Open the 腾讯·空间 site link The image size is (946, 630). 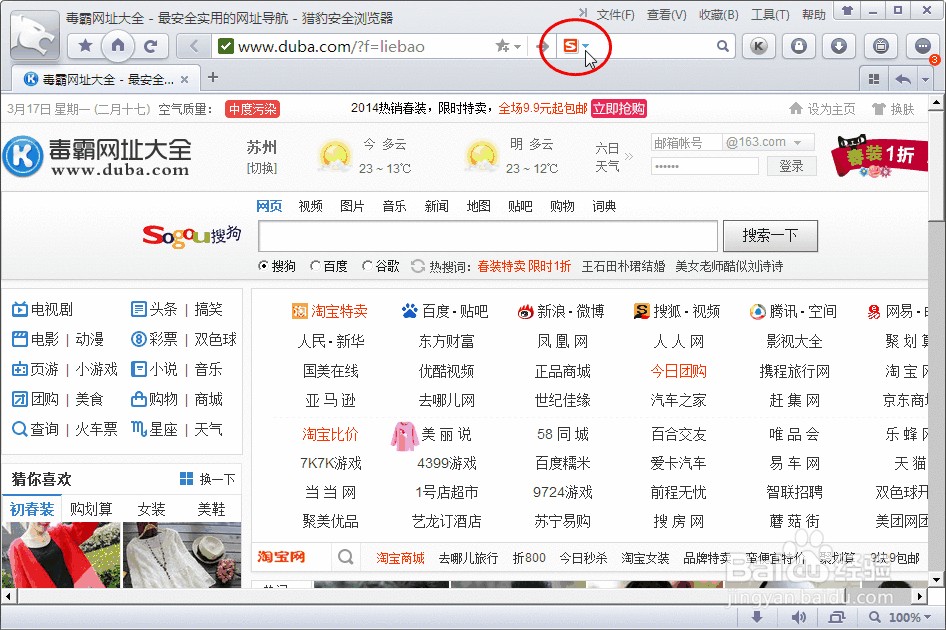(793, 311)
